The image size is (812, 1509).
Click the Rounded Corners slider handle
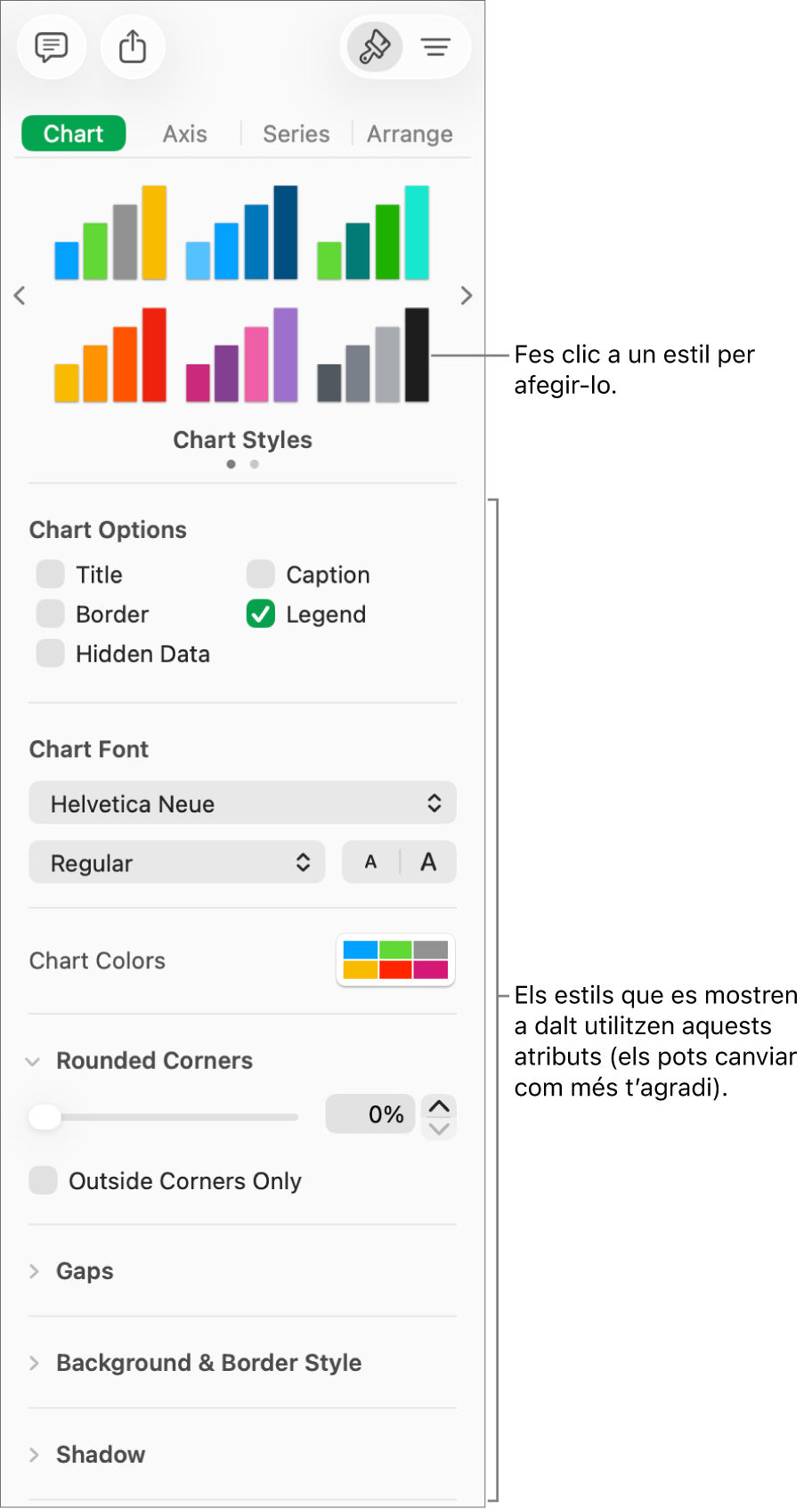click(x=45, y=1116)
